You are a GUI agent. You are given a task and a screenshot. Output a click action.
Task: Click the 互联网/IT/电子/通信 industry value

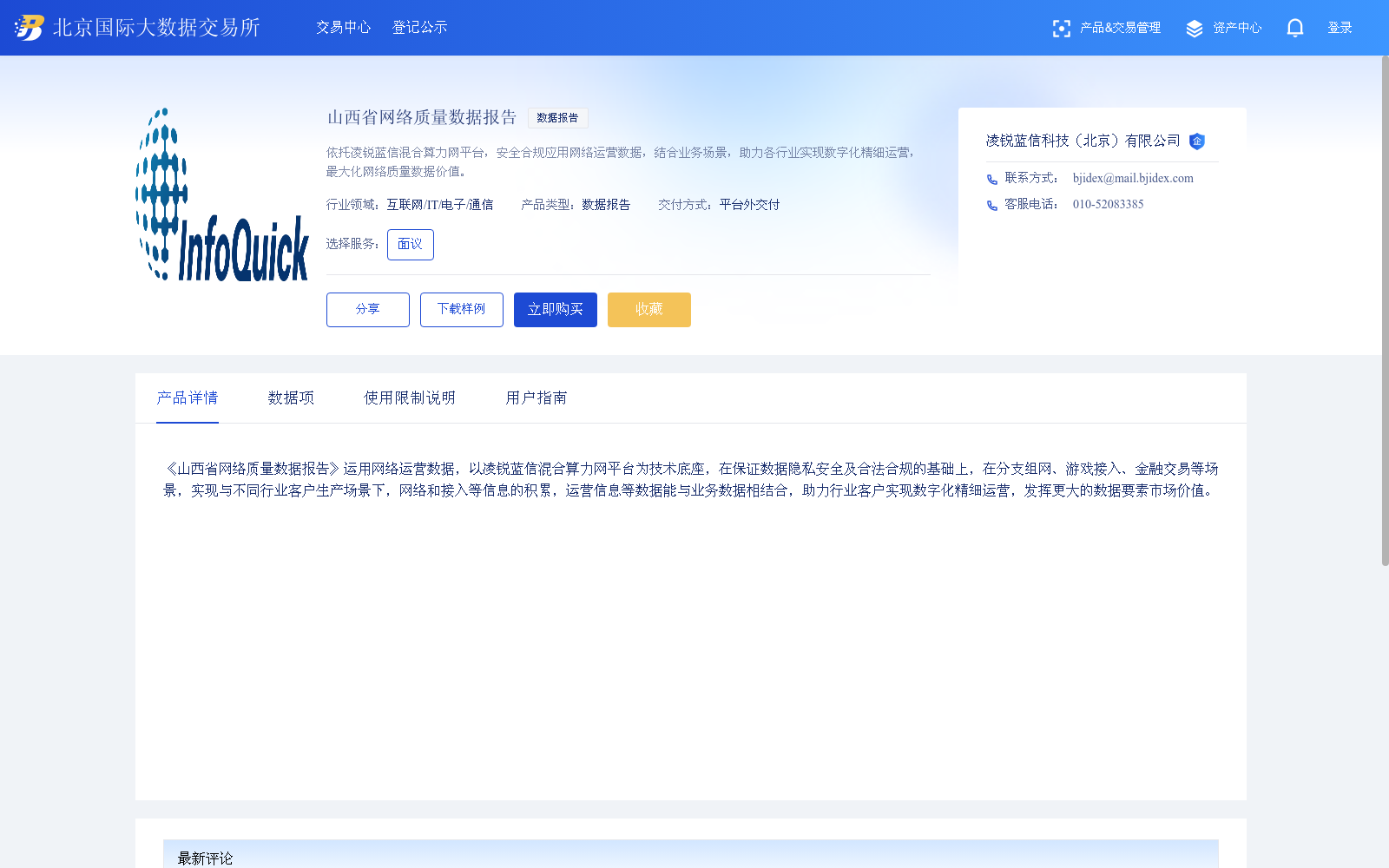[440, 205]
